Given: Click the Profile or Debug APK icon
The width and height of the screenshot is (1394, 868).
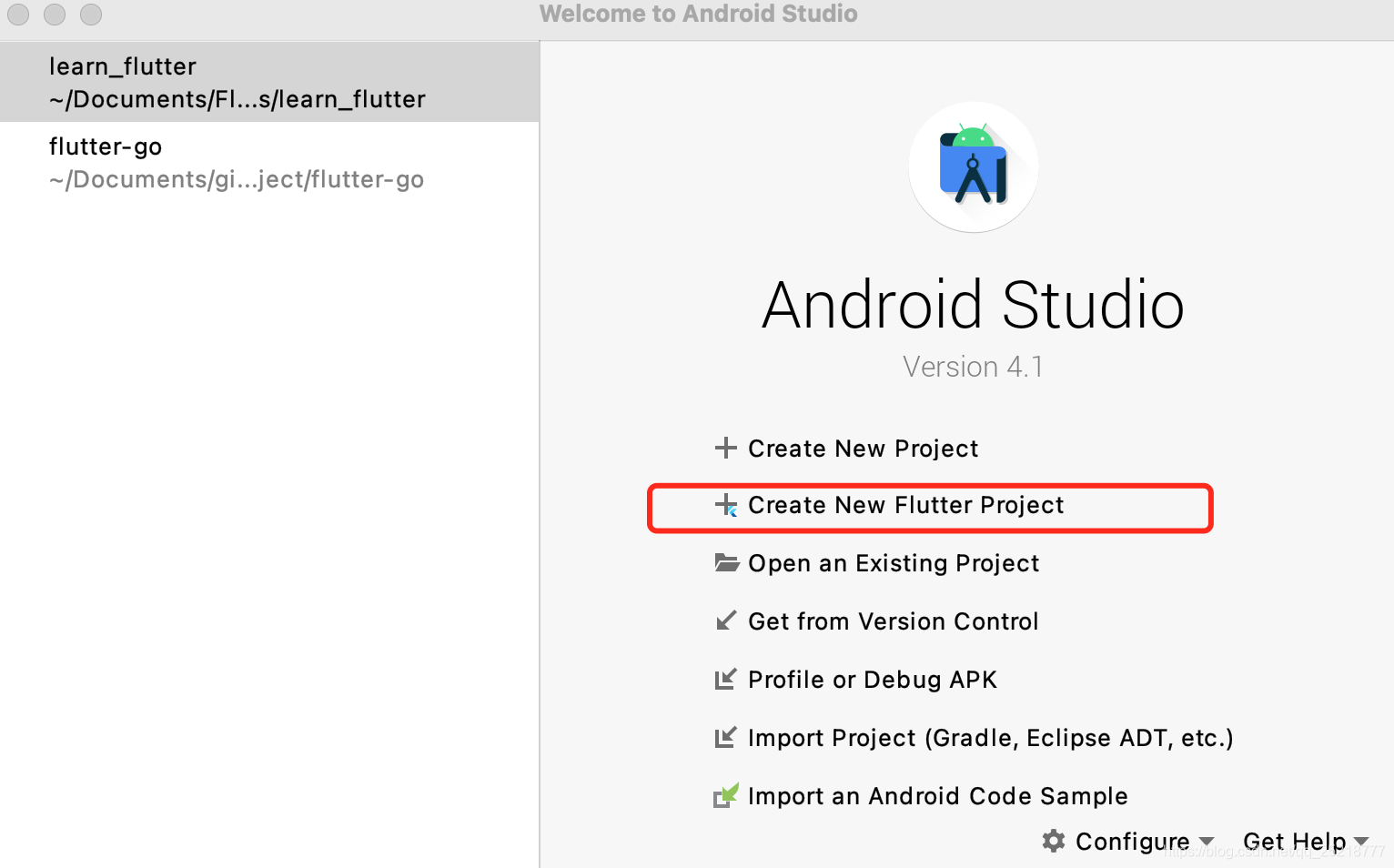Looking at the screenshot, I should [725, 679].
